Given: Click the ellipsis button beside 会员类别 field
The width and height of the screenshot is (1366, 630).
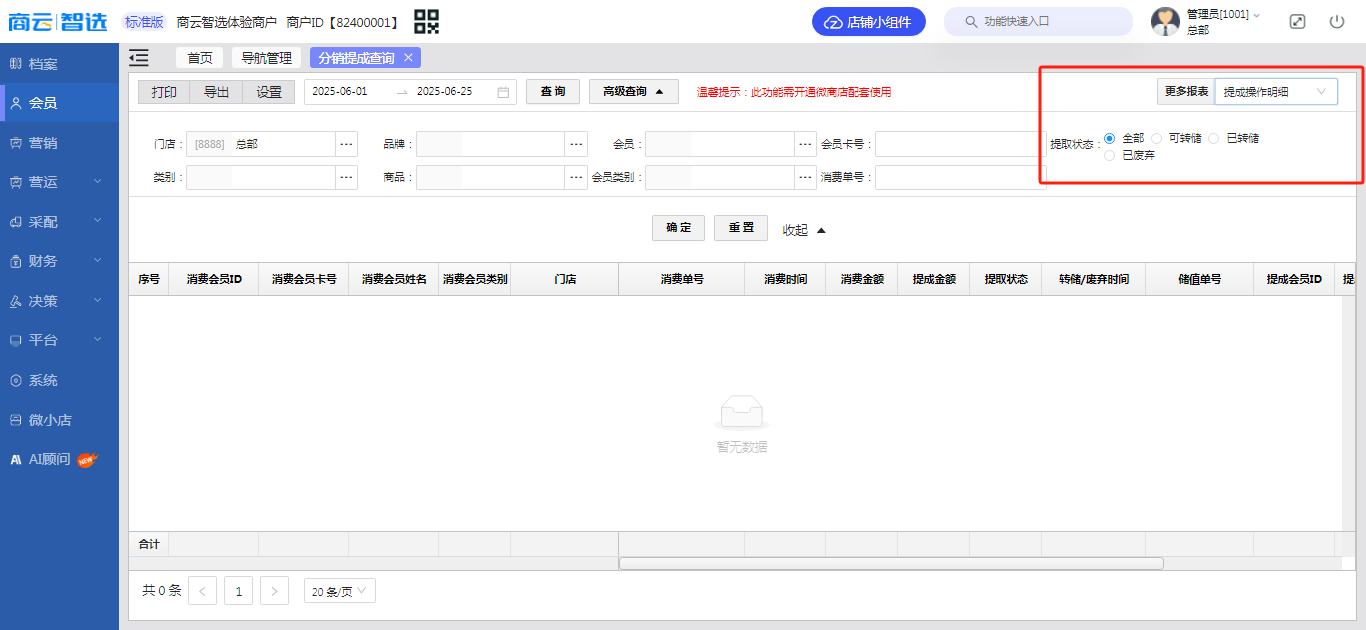Looking at the screenshot, I should click(806, 177).
